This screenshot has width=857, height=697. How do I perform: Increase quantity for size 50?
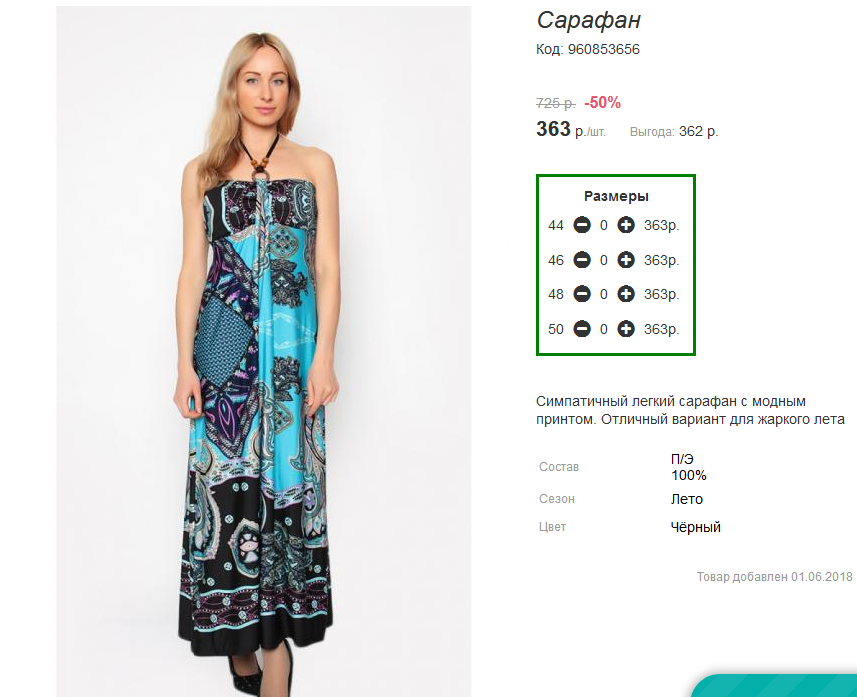(x=626, y=329)
